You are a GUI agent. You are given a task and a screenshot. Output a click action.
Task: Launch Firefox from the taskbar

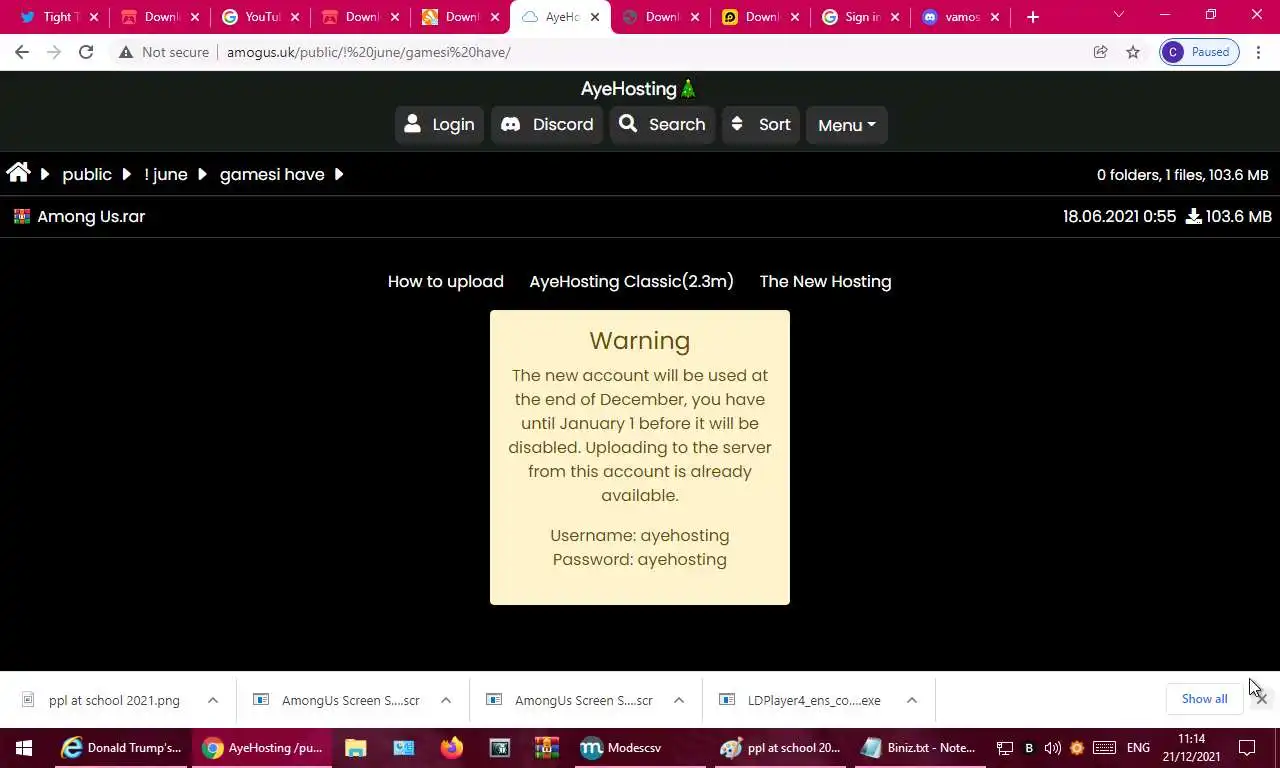click(452, 748)
